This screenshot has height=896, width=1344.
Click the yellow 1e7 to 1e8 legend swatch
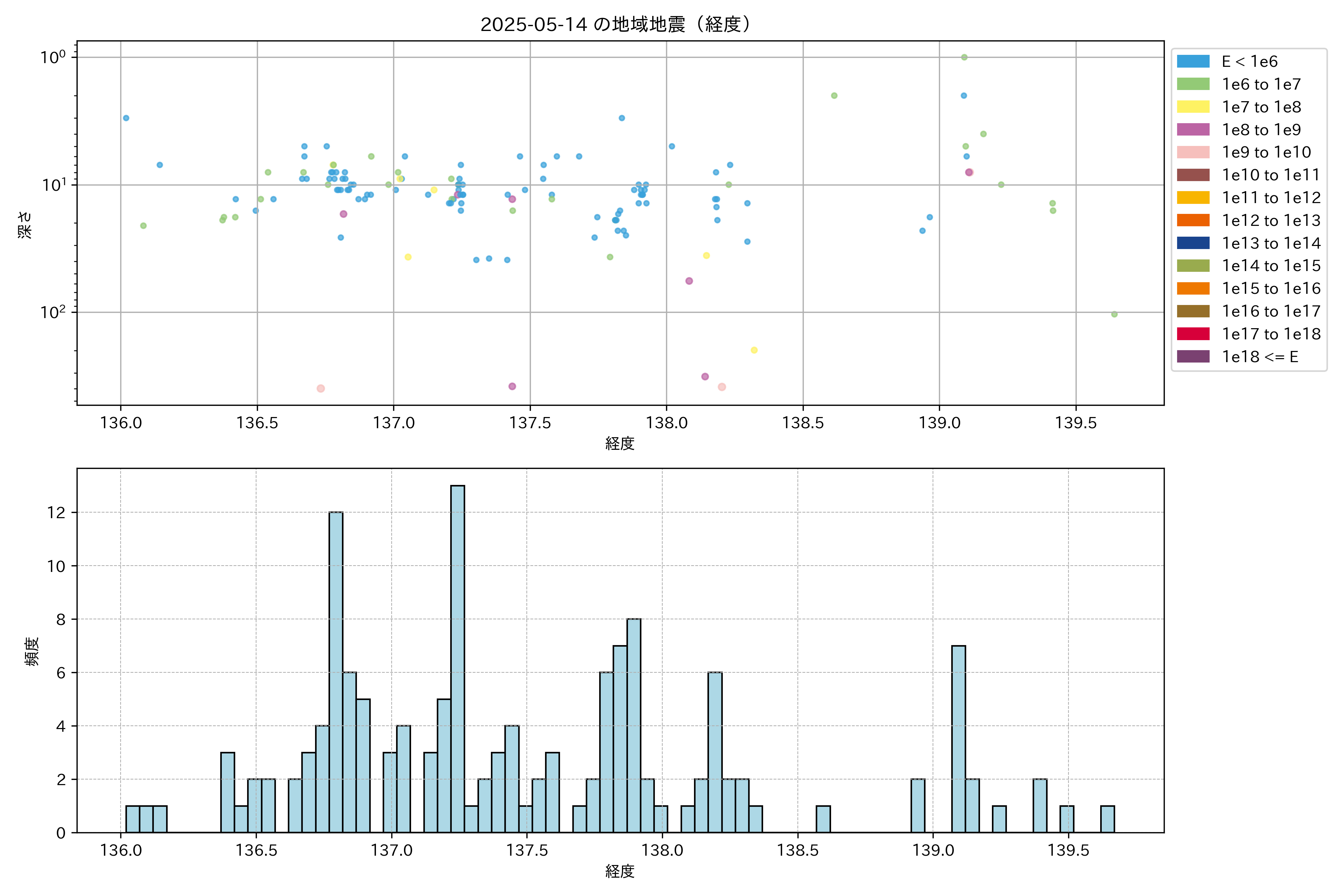point(1192,107)
